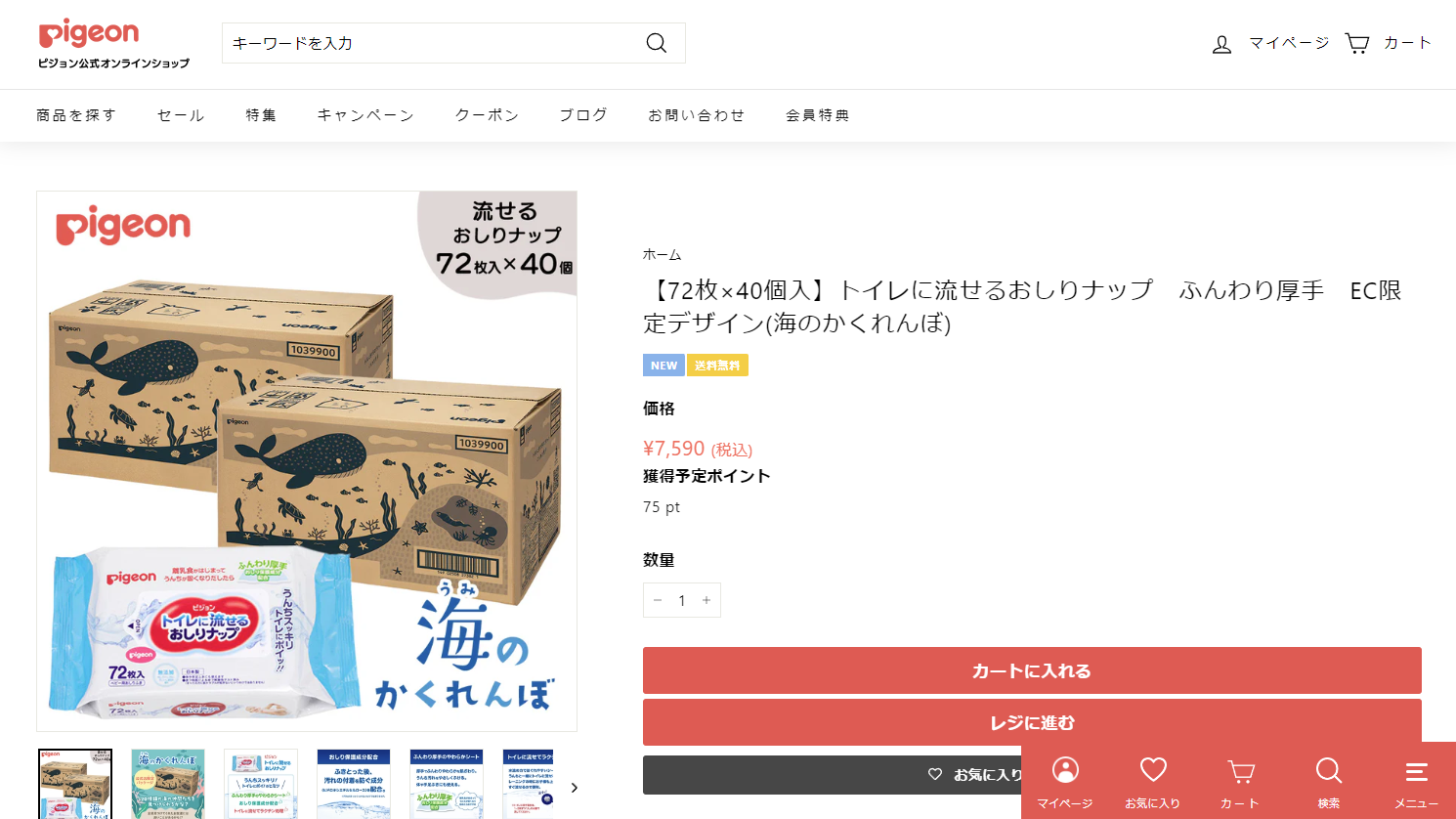This screenshot has height=819, width=1456.
Task: Click the search magnifier icon in header
Action: pyautogui.click(x=657, y=43)
